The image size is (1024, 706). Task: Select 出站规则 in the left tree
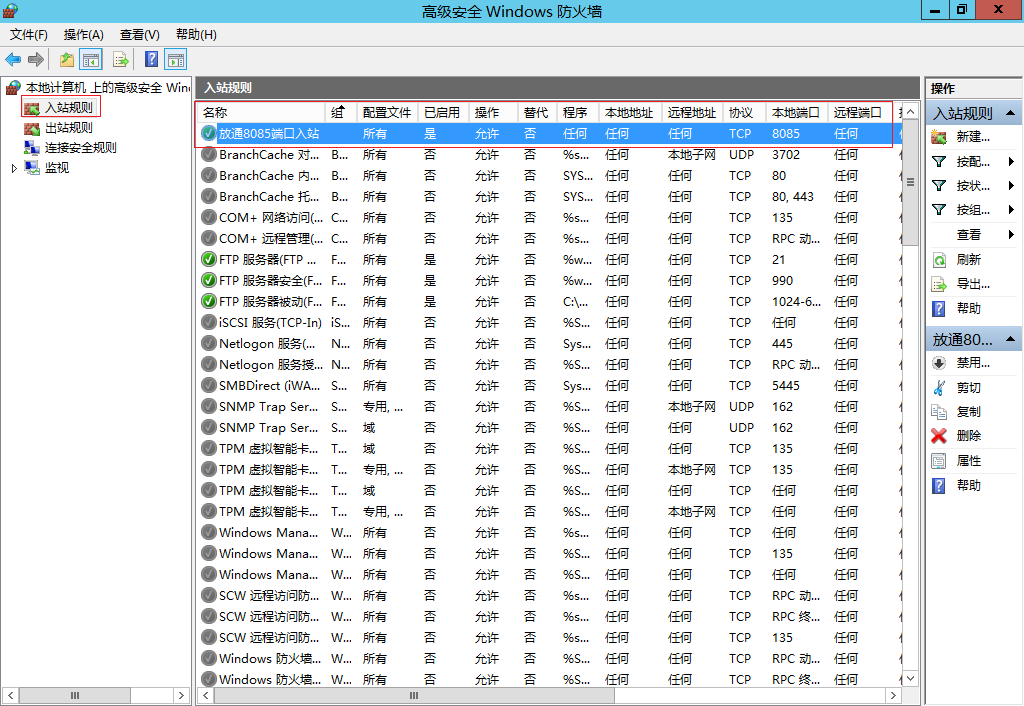[68, 128]
